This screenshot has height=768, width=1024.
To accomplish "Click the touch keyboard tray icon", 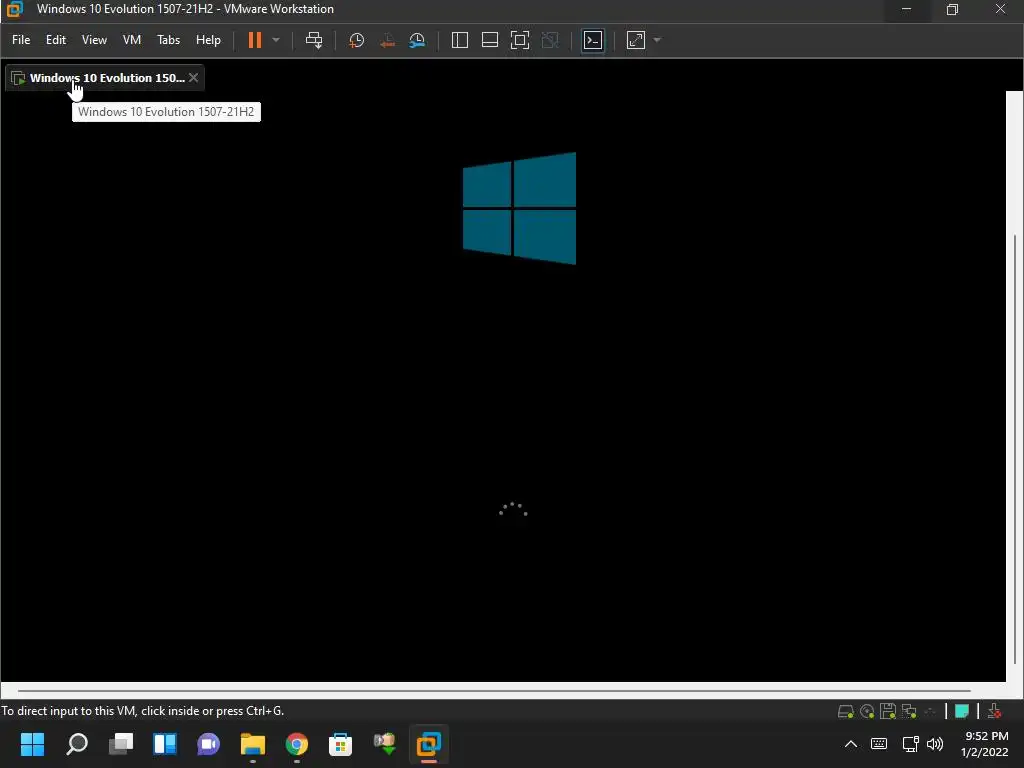I will pos(879,744).
